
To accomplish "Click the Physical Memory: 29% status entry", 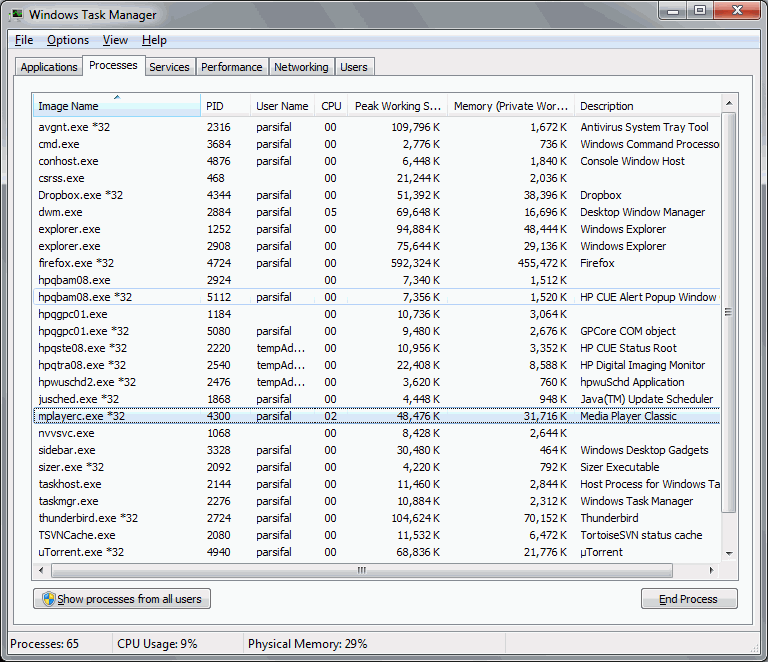I will (x=308, y=643).
